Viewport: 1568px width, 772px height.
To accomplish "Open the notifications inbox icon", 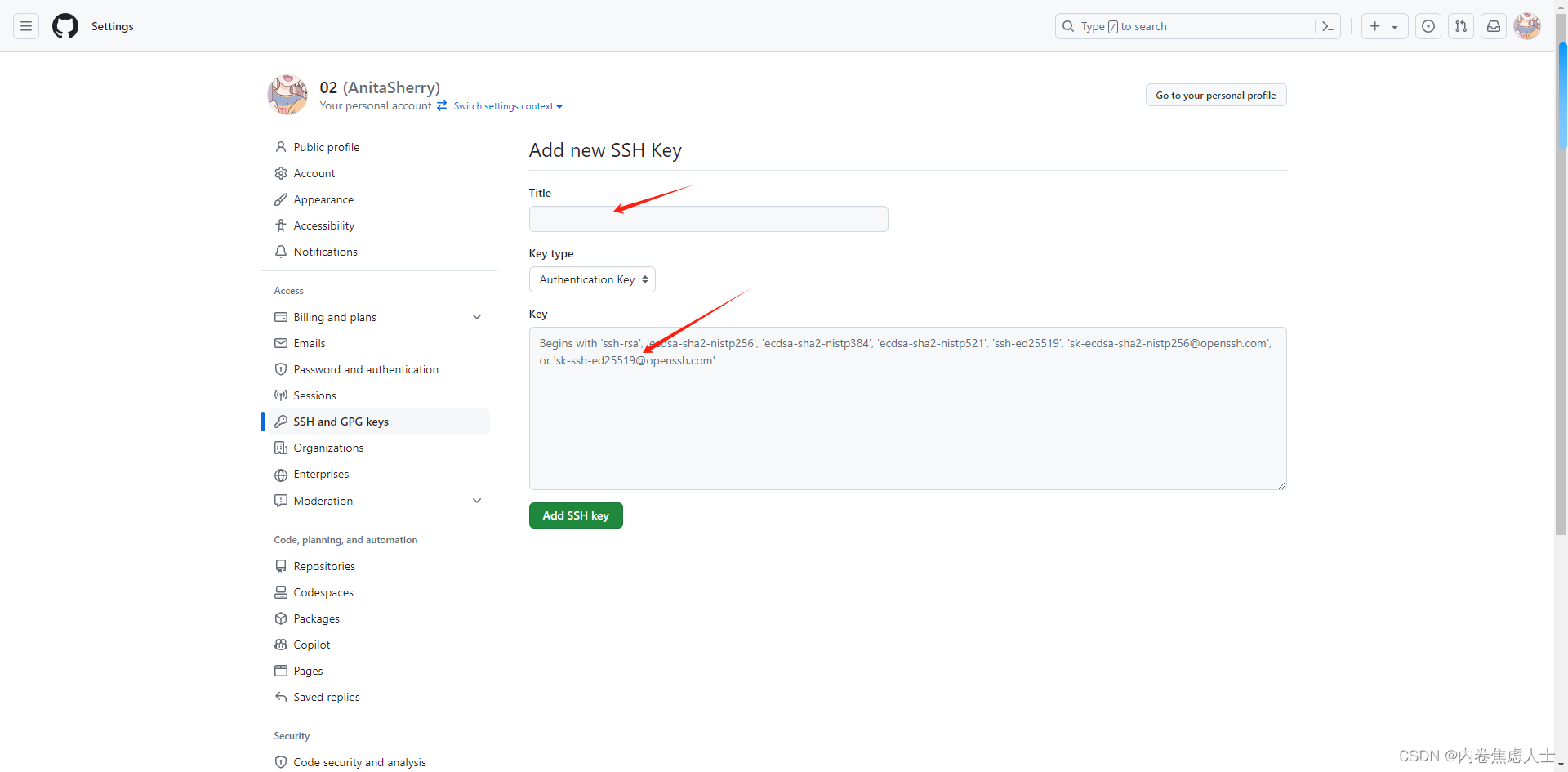I will tap(1494, 26).
